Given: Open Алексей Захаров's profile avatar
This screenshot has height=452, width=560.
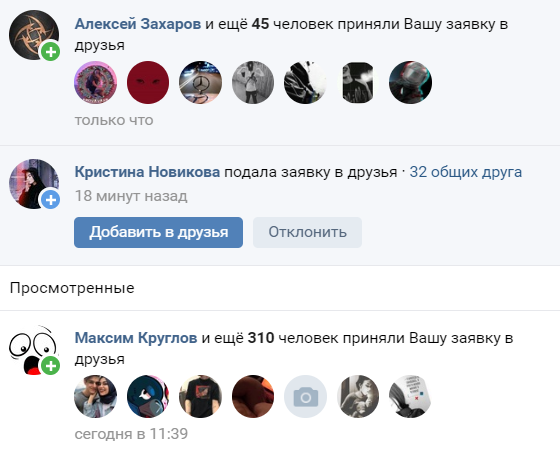Looking at the screenshot, I should [34, 35].
